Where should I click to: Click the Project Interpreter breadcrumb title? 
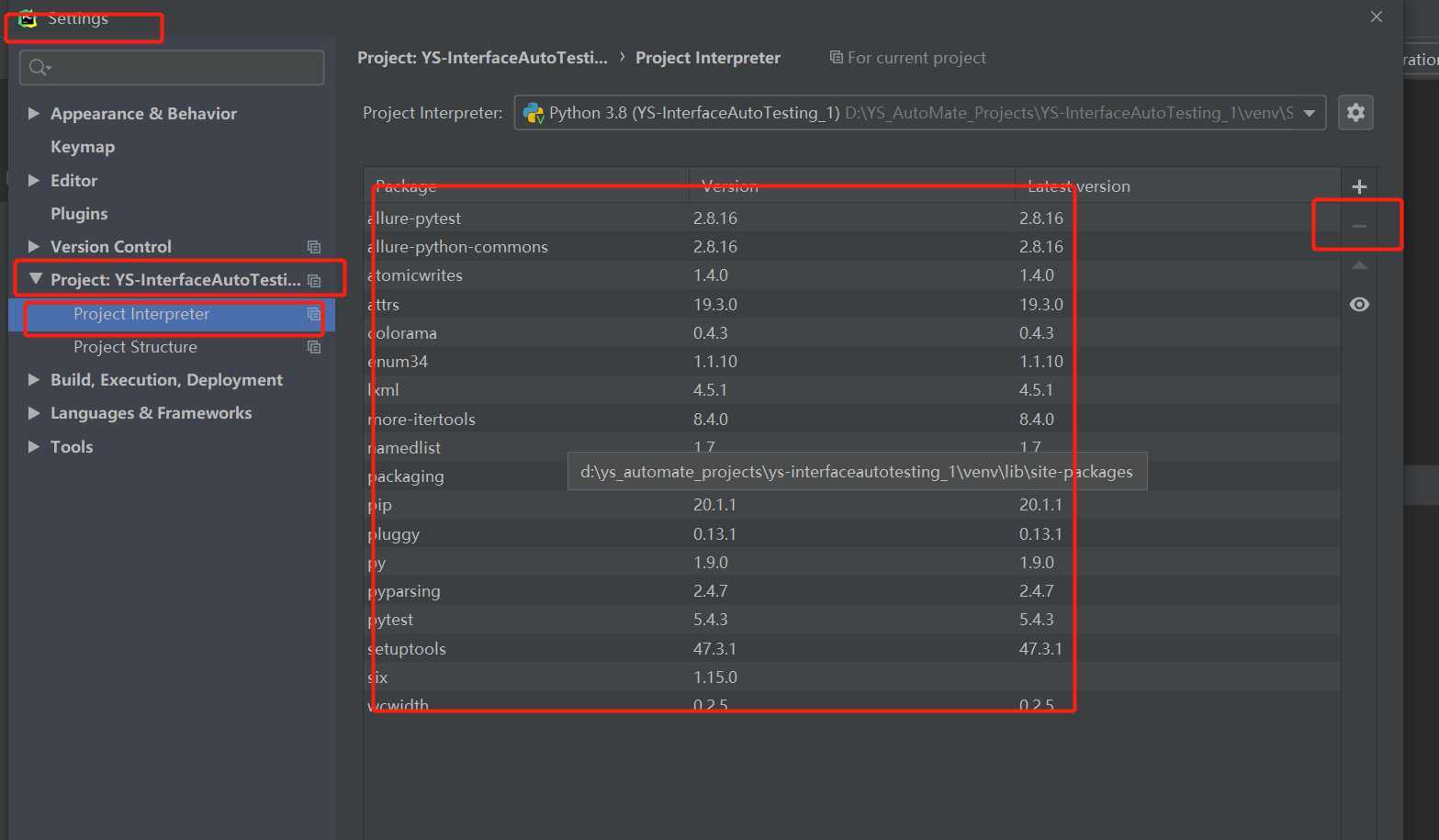tap(708, 58)
